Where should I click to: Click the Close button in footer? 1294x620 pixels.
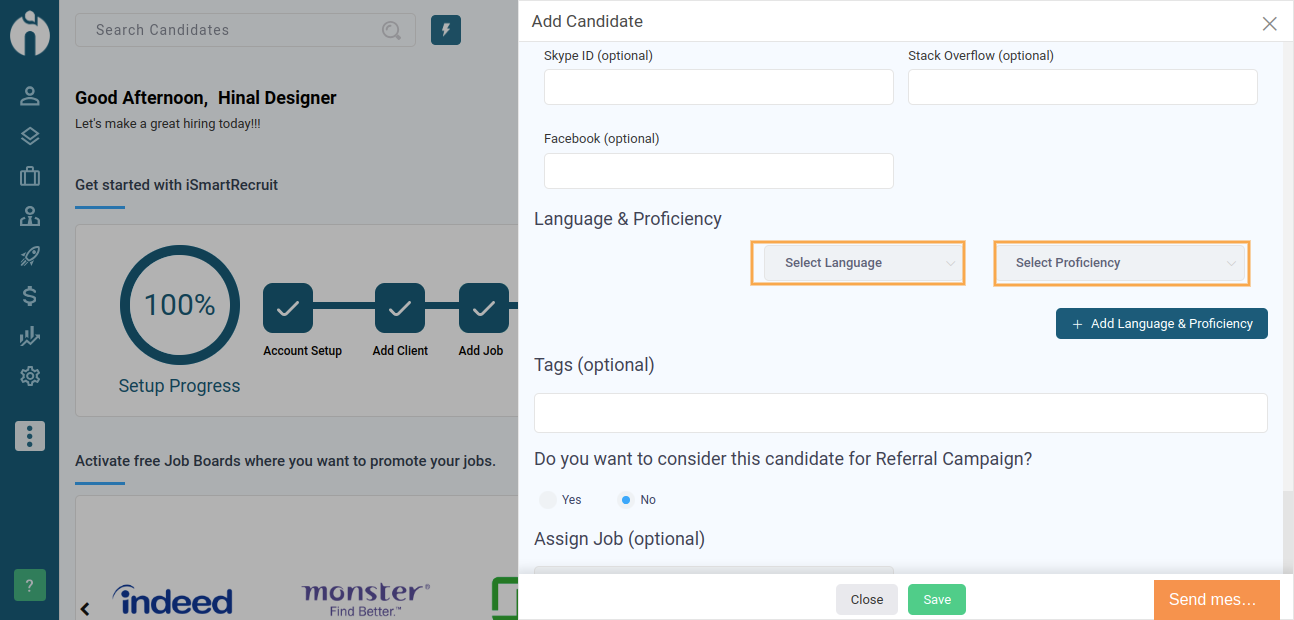(867, 599)
